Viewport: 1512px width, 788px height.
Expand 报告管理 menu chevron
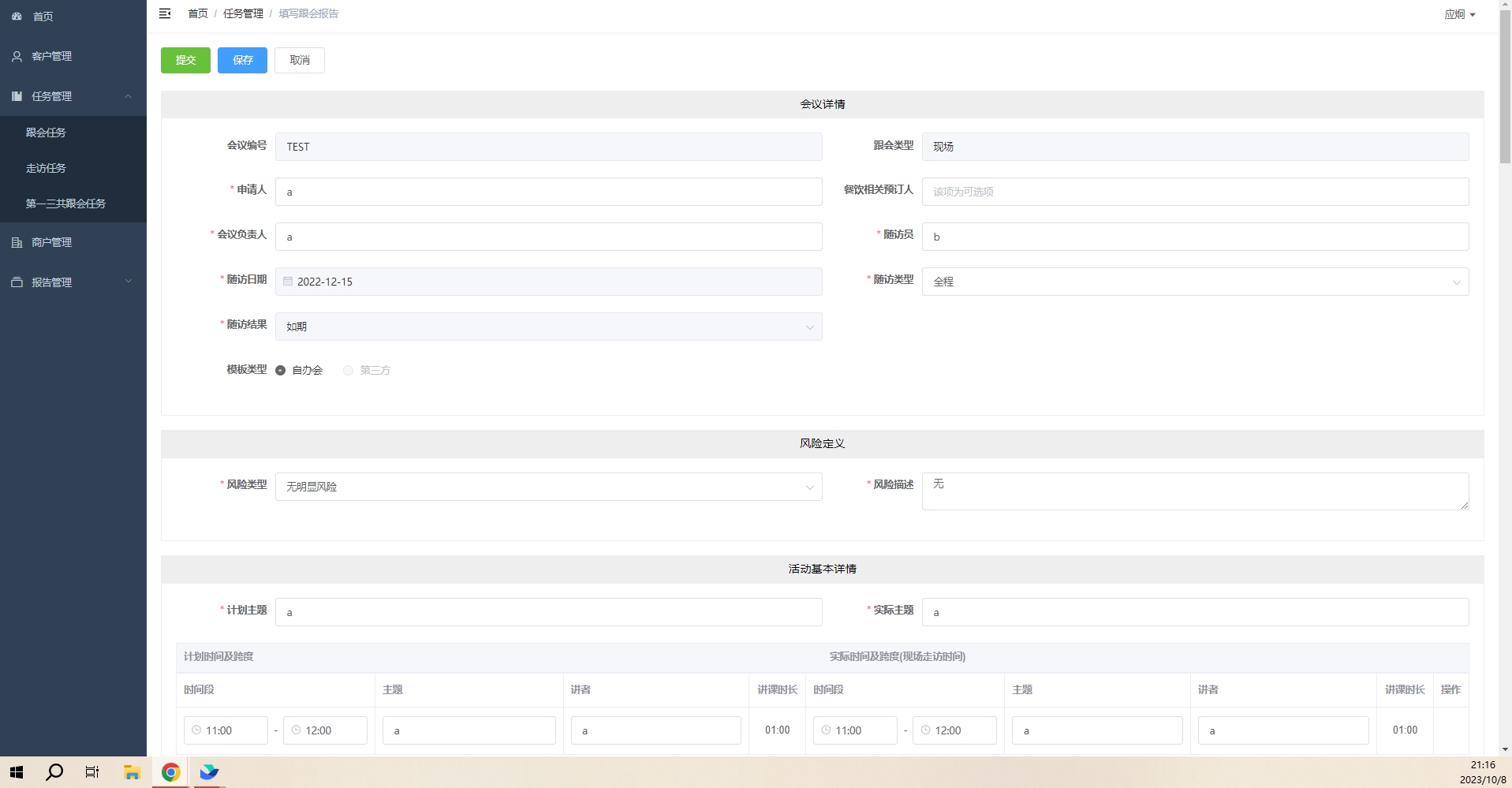point(128,282)
